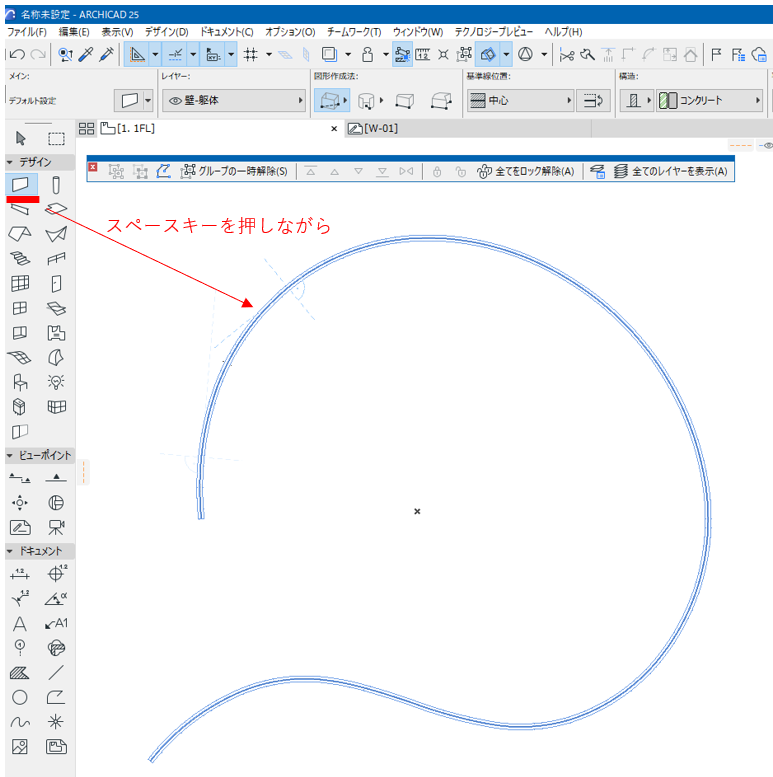This screenshot has width=773, height=777.
Task: Select the Window tool
Action: coord(20,308)
